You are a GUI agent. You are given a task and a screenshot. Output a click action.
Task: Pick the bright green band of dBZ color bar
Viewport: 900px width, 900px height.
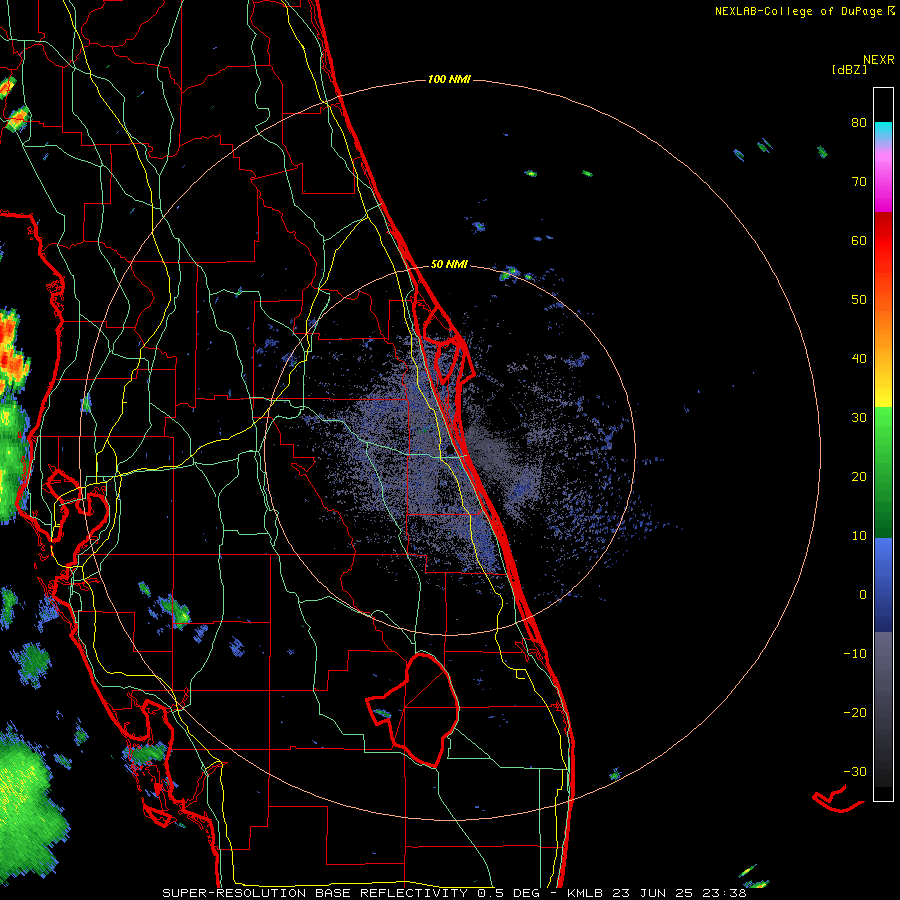[x=883, y=430]
